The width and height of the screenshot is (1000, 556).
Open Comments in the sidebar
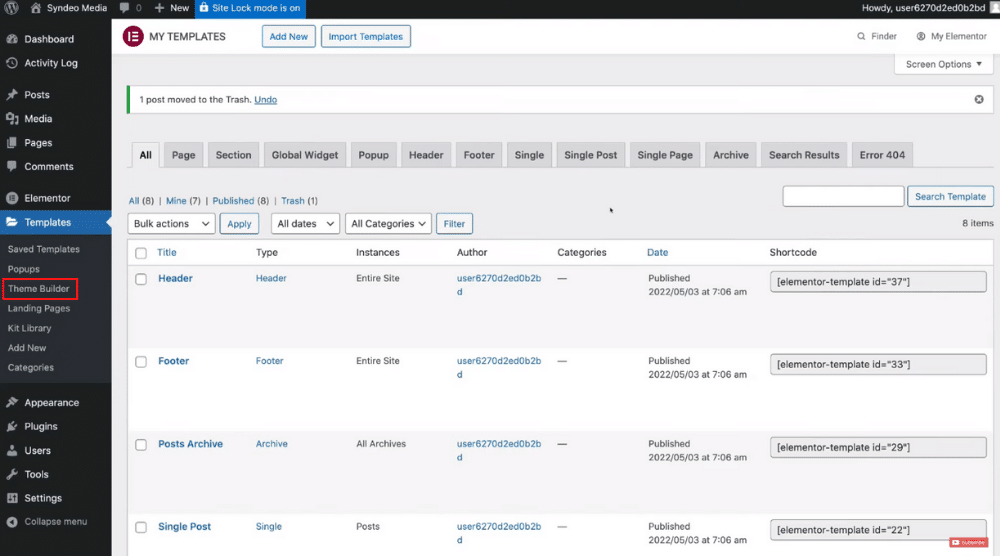49,166
